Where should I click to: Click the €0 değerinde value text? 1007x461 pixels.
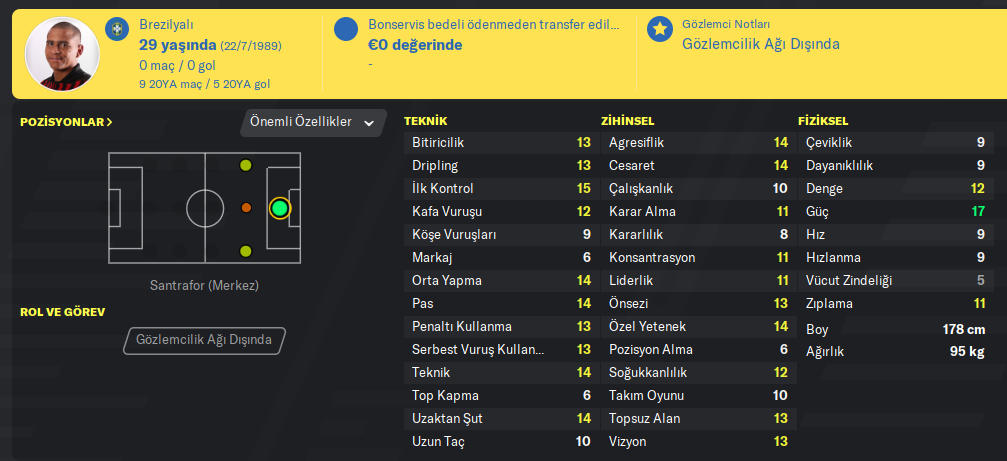(x=415, y=45)
